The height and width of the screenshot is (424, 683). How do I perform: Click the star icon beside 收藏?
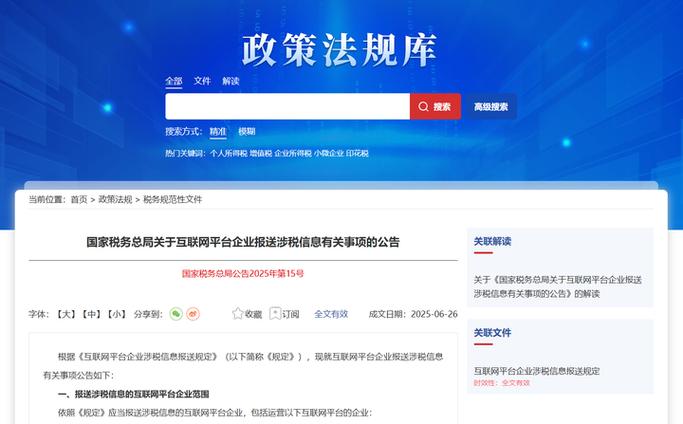click(237, 313)
